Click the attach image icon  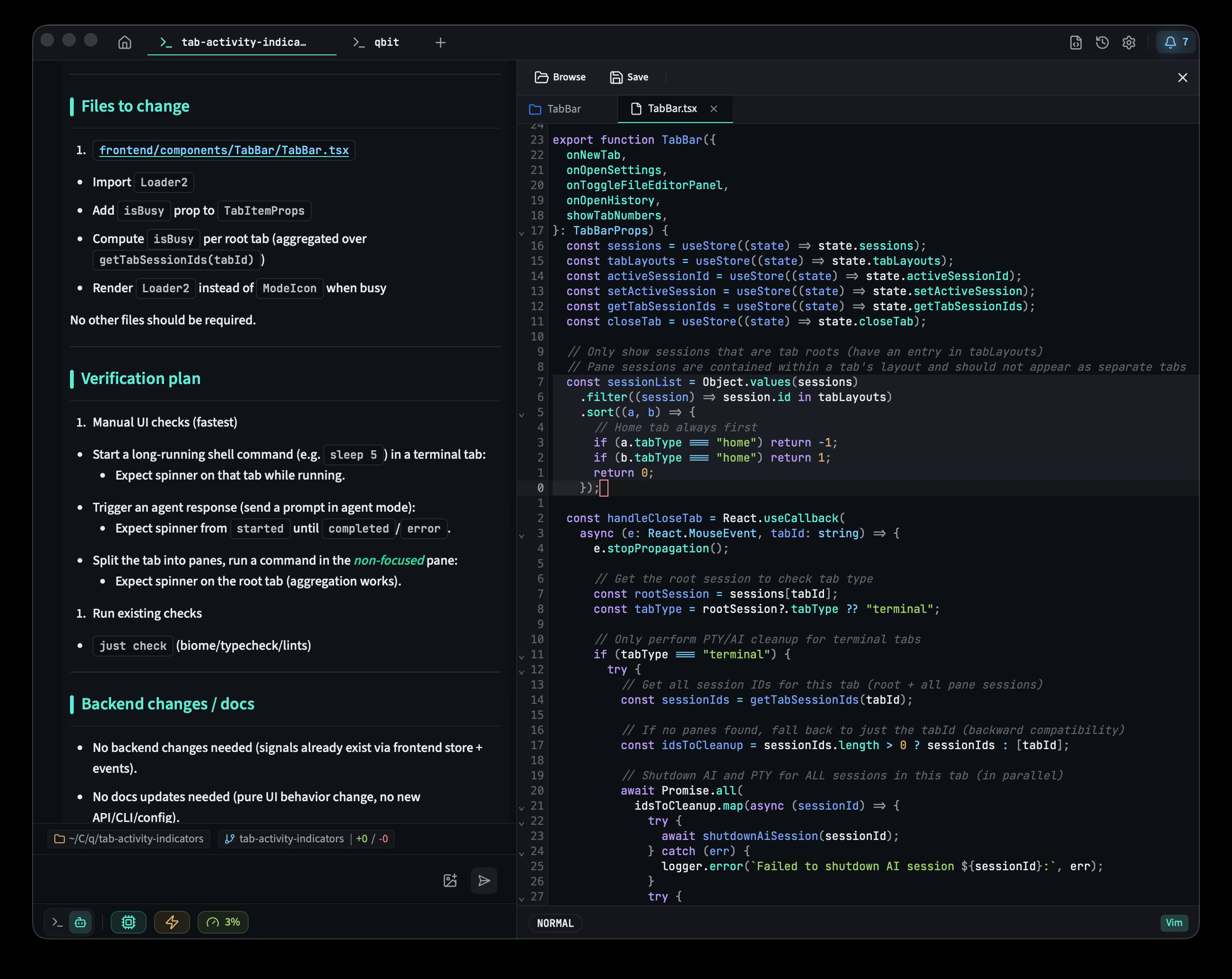click(450, 880)
